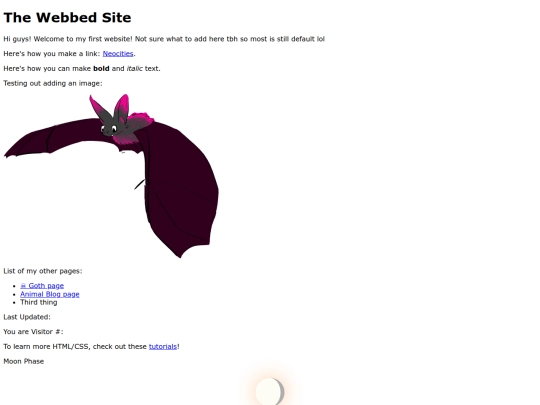
Task: Click the 'You are Visitor #:' text
Action: pyautogui.click(x=33, y=332)
